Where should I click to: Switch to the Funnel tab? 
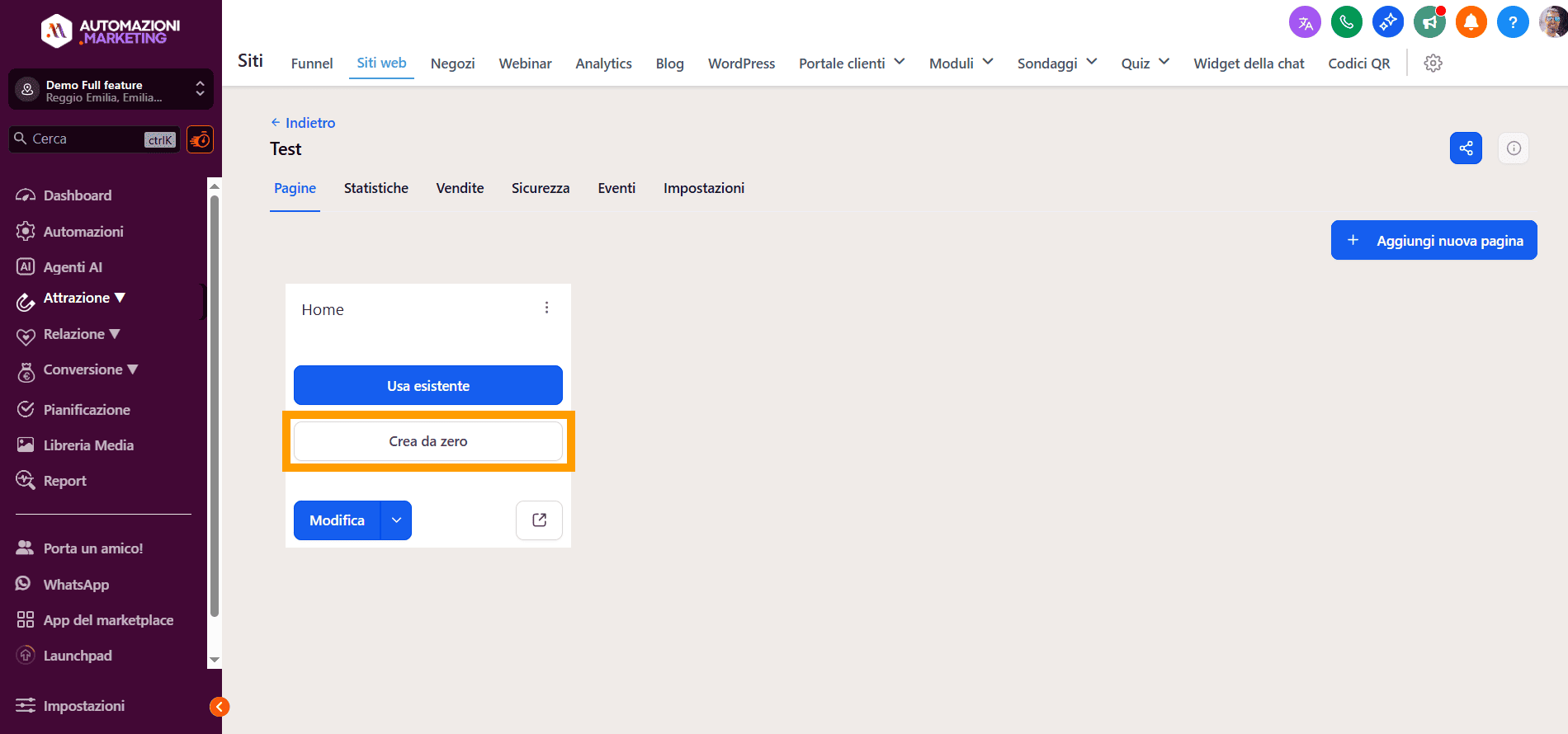[312, 64]
